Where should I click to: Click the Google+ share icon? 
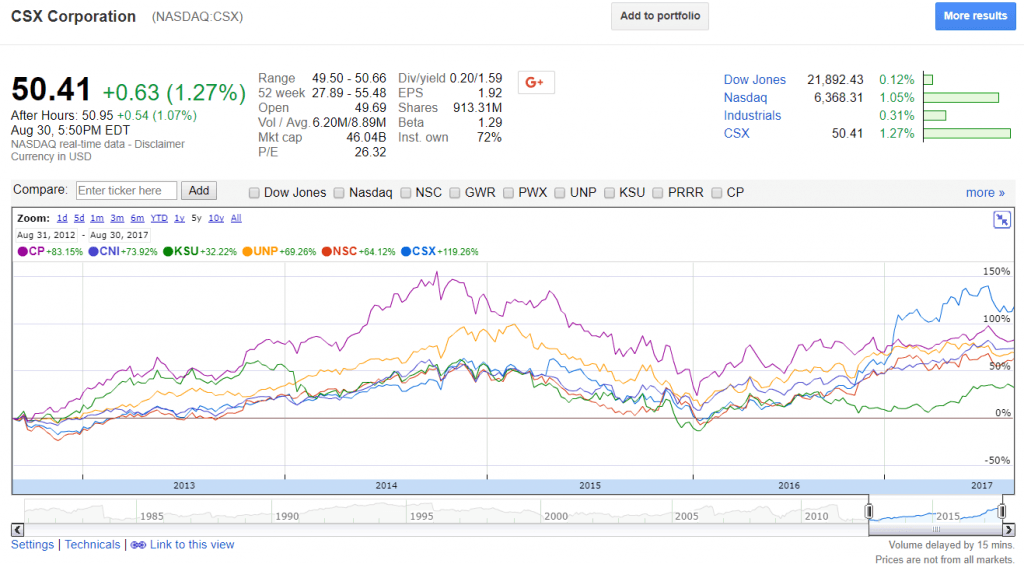tap(536, 82)
